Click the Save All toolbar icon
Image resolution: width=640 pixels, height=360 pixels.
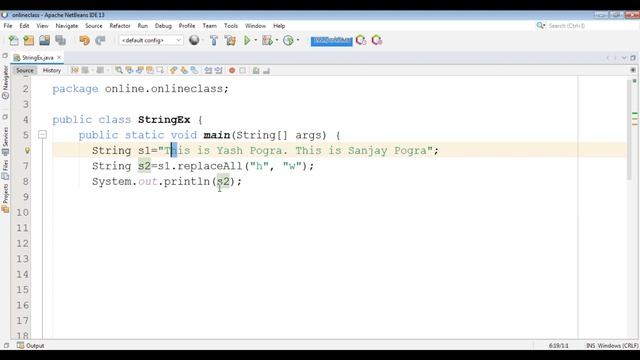60,40
